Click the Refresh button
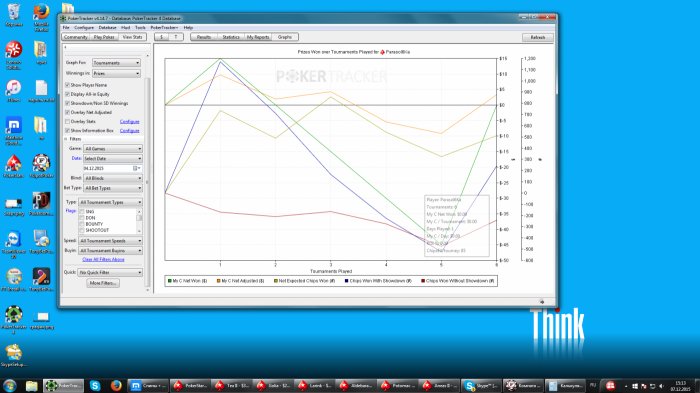Viewport: 700px width, 393px height. coord(538,38)
